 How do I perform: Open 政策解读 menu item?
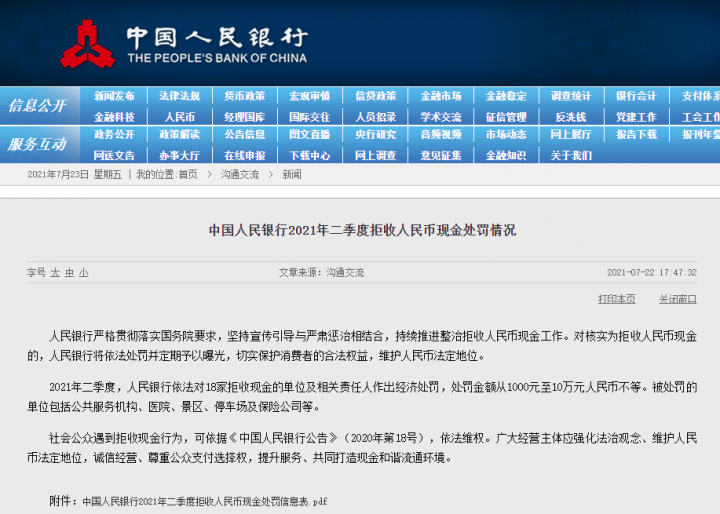point(180,135)
